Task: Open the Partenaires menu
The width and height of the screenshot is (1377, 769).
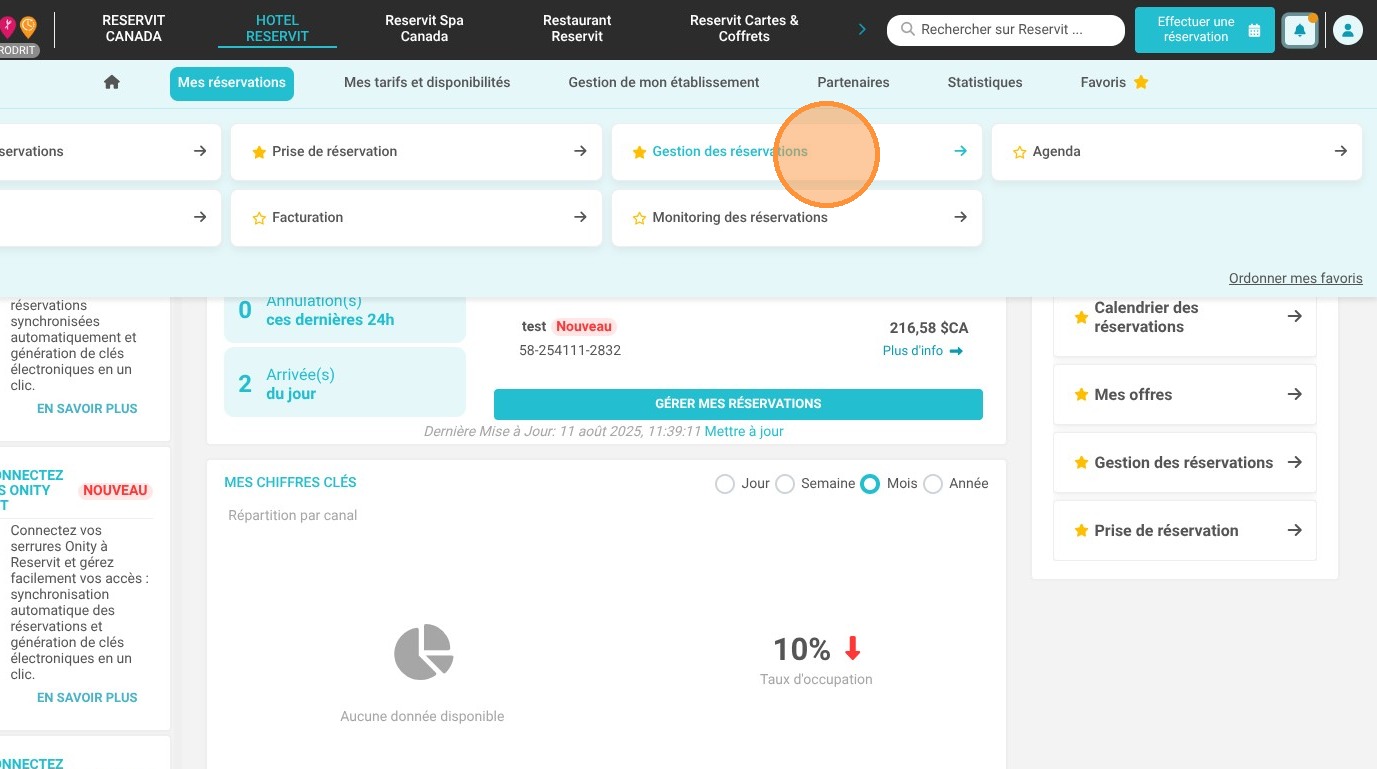Action: click(853, 83)
